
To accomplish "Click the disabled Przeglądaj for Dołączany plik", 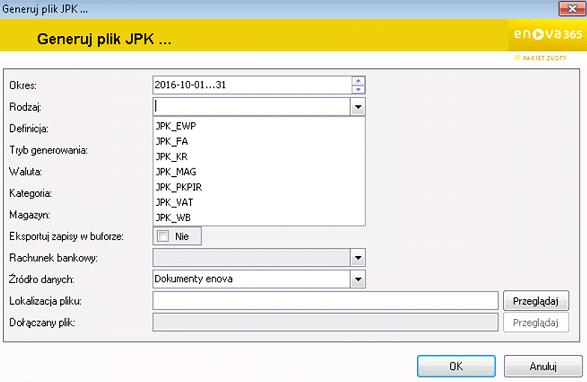I will tap(536, 322).
